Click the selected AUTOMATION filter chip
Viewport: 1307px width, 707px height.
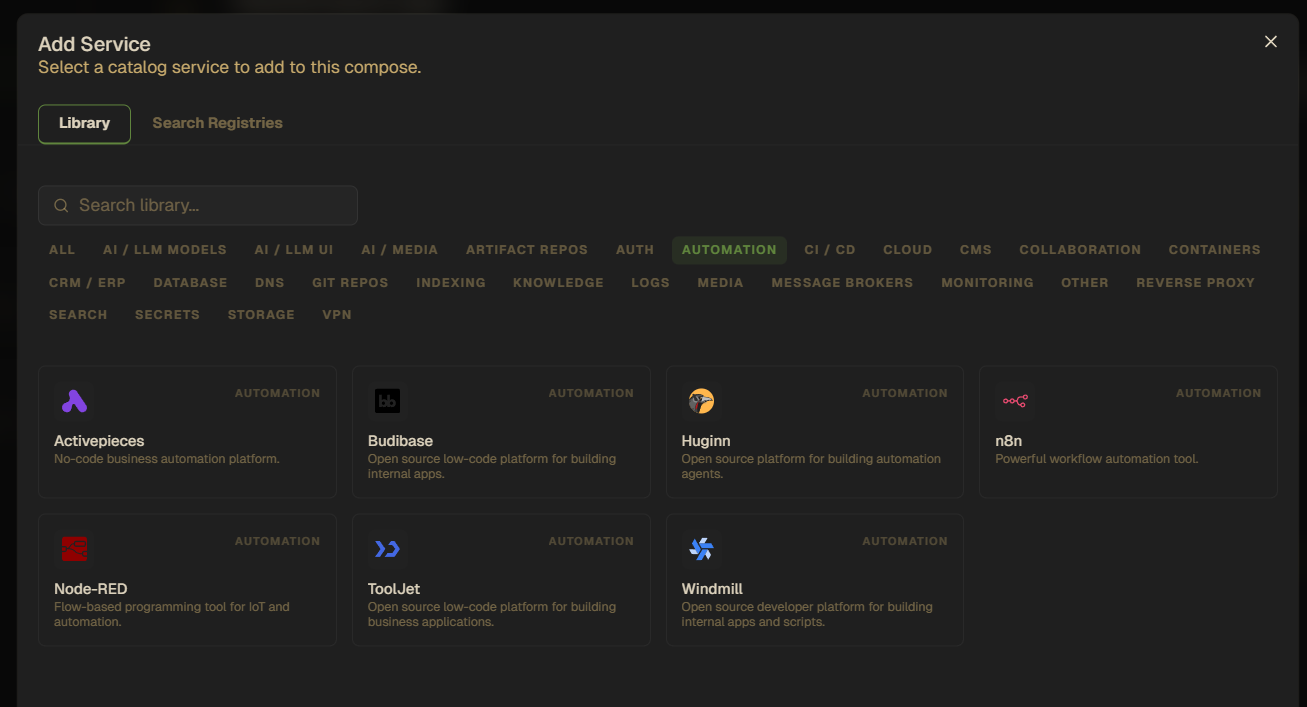click(729, 250)
